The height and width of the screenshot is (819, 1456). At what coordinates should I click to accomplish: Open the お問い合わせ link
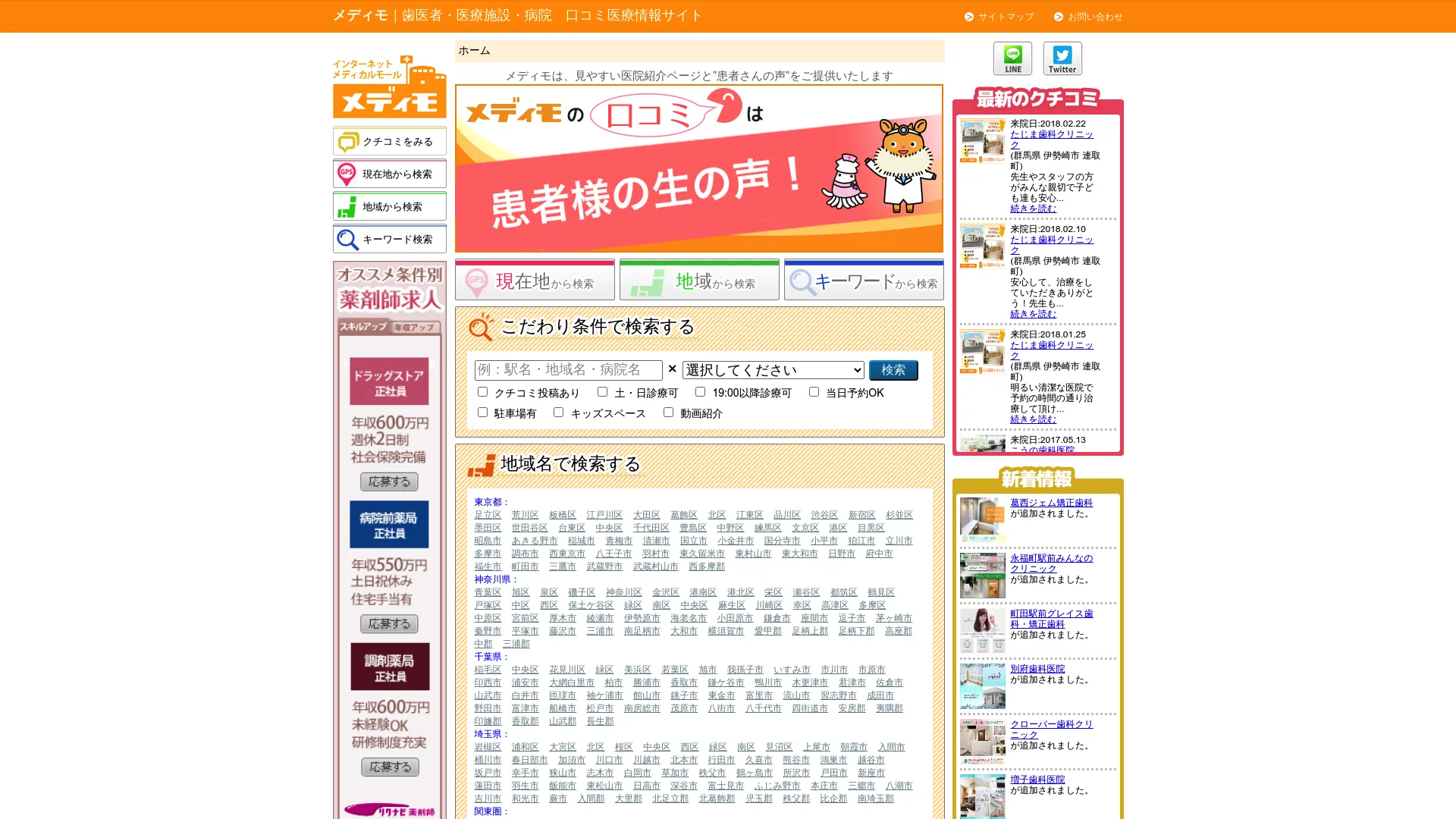1088,17
